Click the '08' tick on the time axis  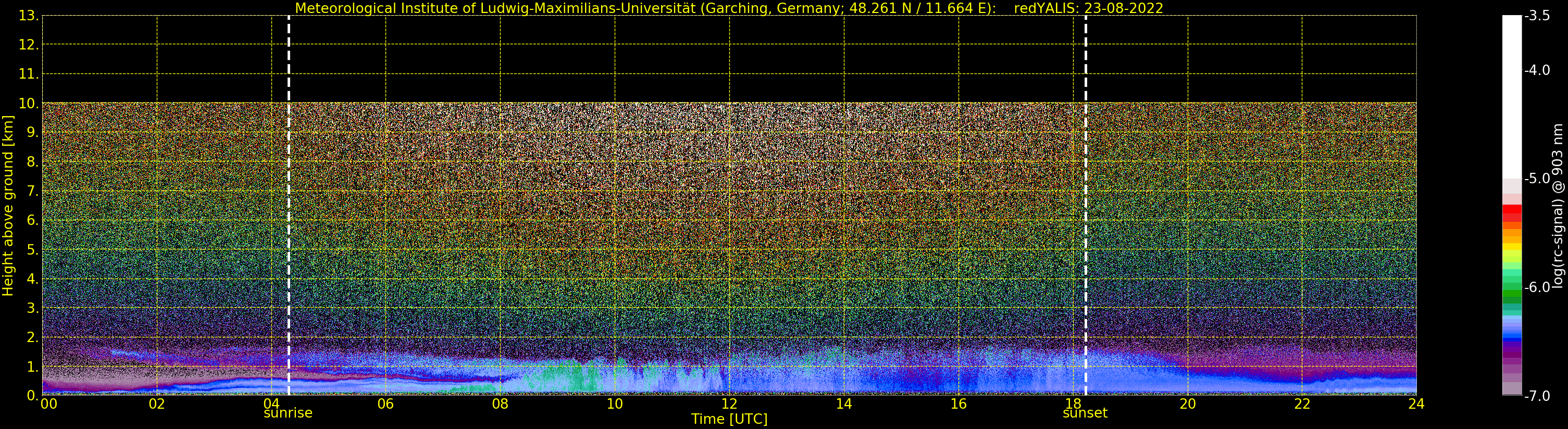coord(500,404)
